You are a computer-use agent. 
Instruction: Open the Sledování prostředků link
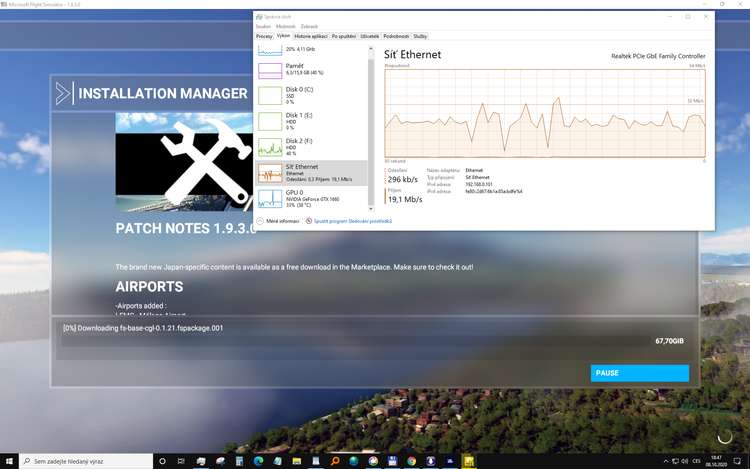coord(353,221)
